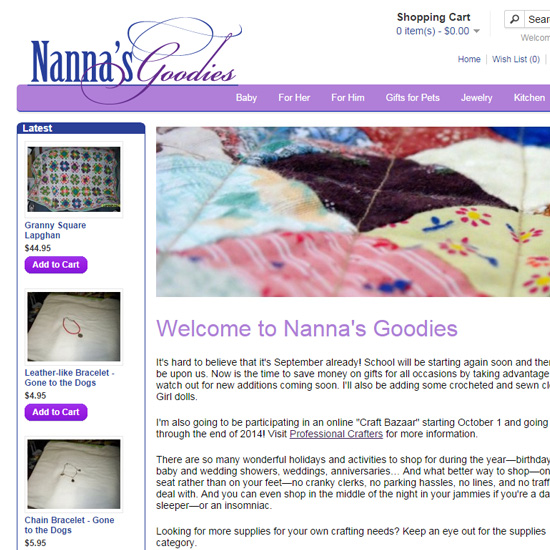Click the search magnifier icon
The image size is (550, 550).
click(514, 19)
